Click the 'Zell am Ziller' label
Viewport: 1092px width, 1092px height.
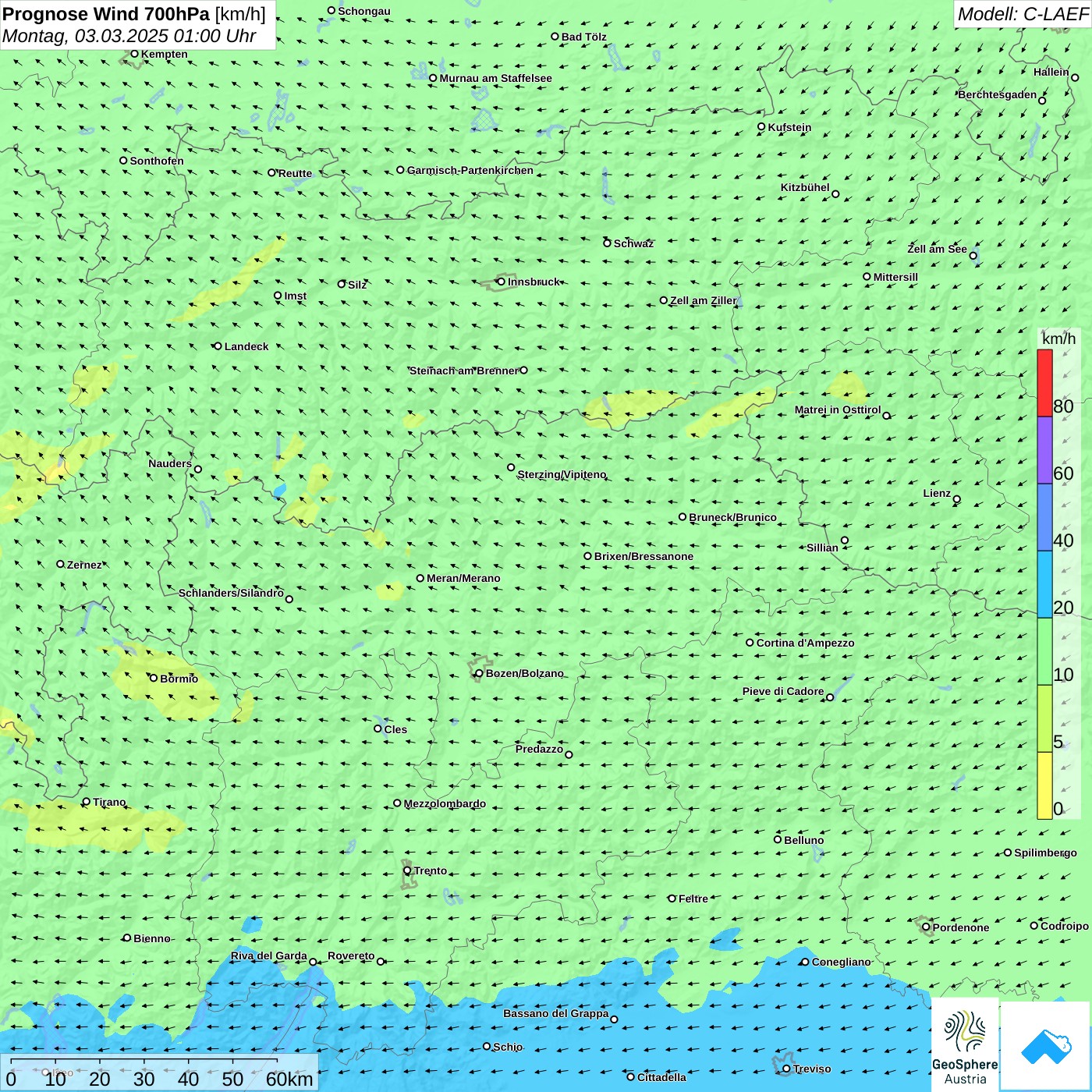pos(703,300)
